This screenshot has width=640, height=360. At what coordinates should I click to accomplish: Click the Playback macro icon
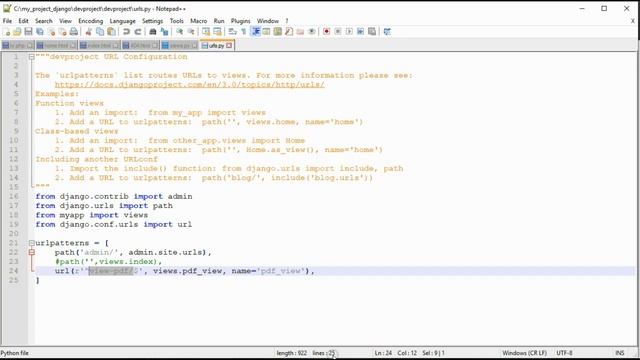[x=349, y=32]
